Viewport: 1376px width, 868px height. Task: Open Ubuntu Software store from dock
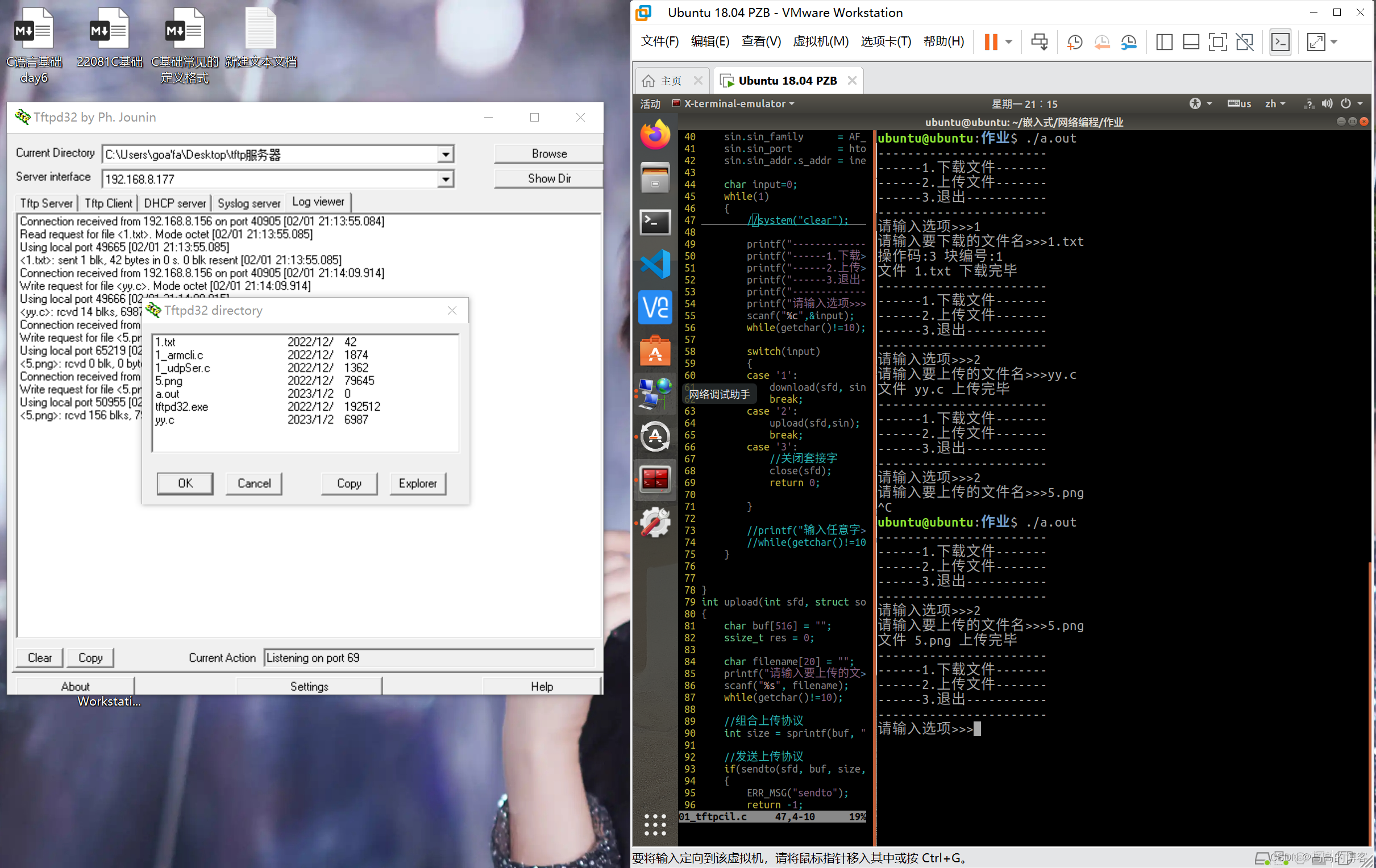click(x=654, y=350)
